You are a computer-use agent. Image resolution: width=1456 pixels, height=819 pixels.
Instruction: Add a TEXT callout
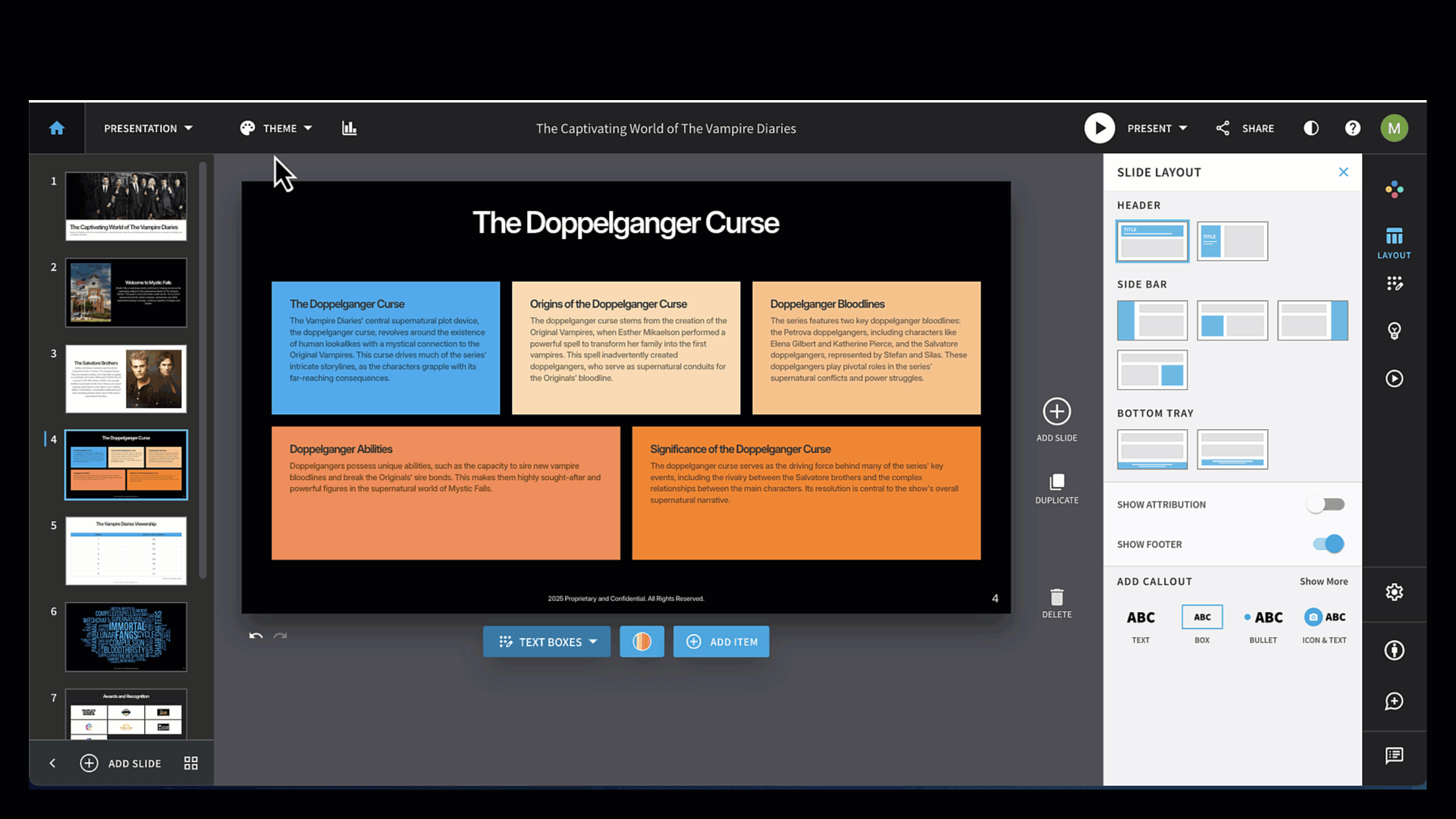[x=1141, y=626]
